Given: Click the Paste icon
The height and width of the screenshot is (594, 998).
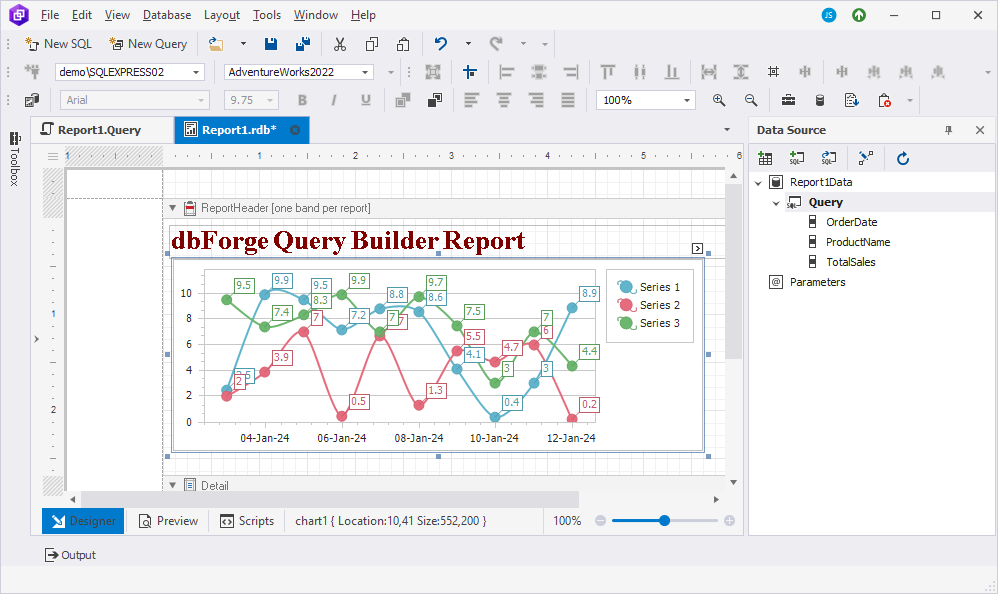Looking at the screenshot, I should click(x=403, y=44).
